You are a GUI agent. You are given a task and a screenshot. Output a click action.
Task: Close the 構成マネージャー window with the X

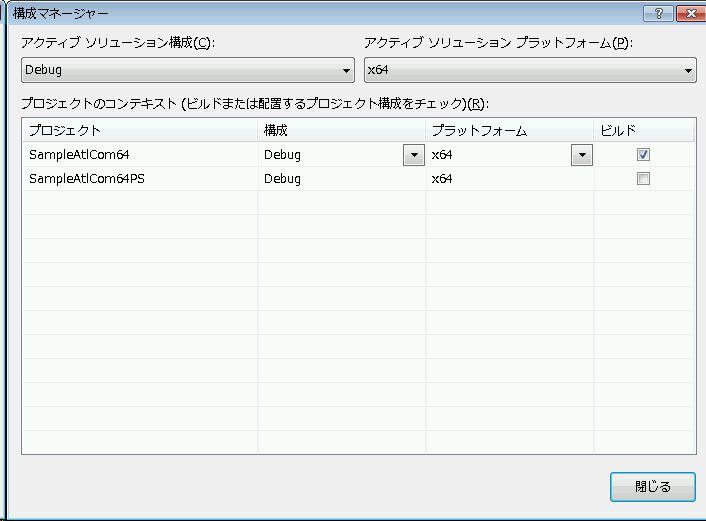tap(690, 14)
